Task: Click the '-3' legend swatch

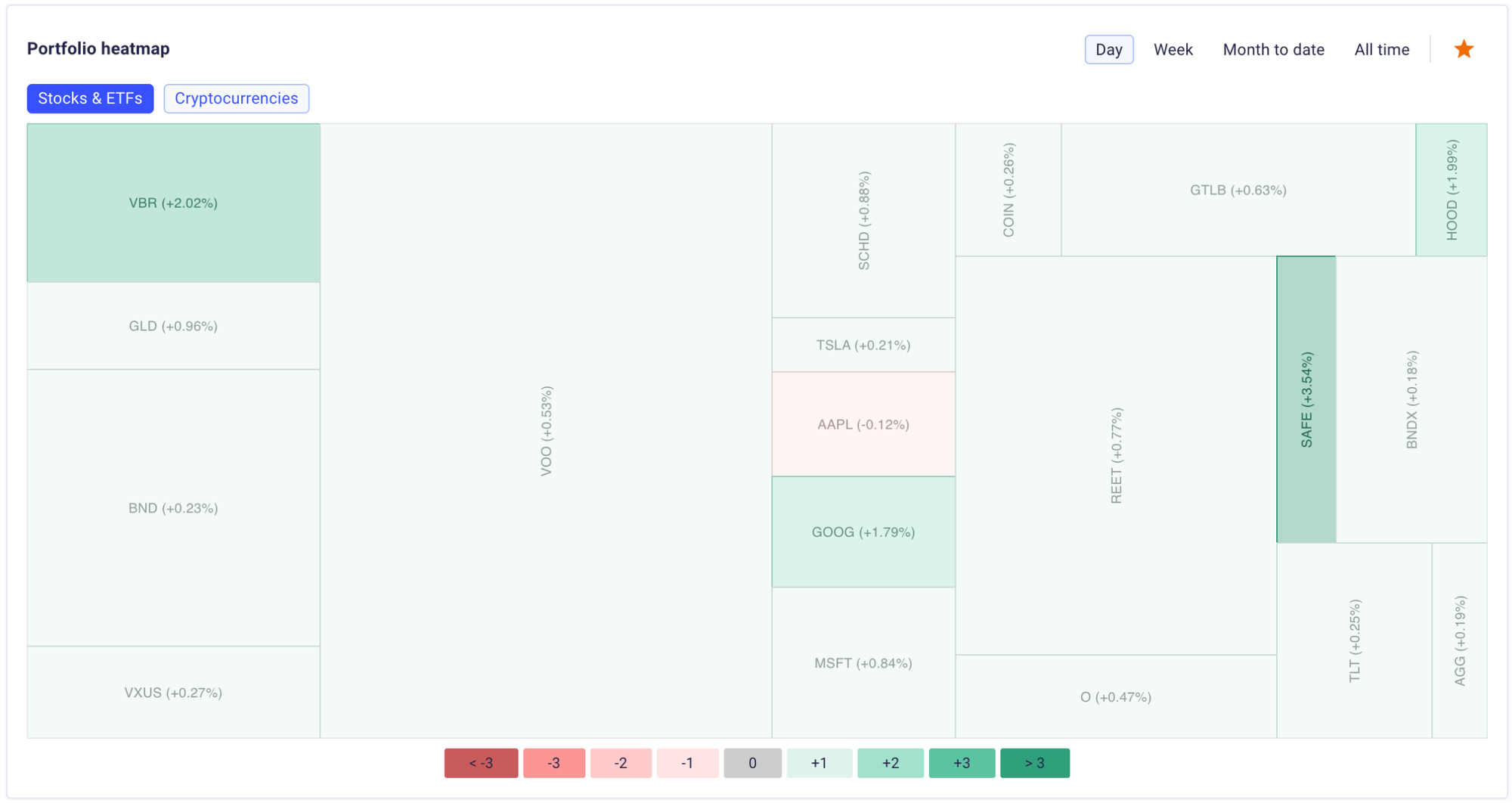Action: 553,763
